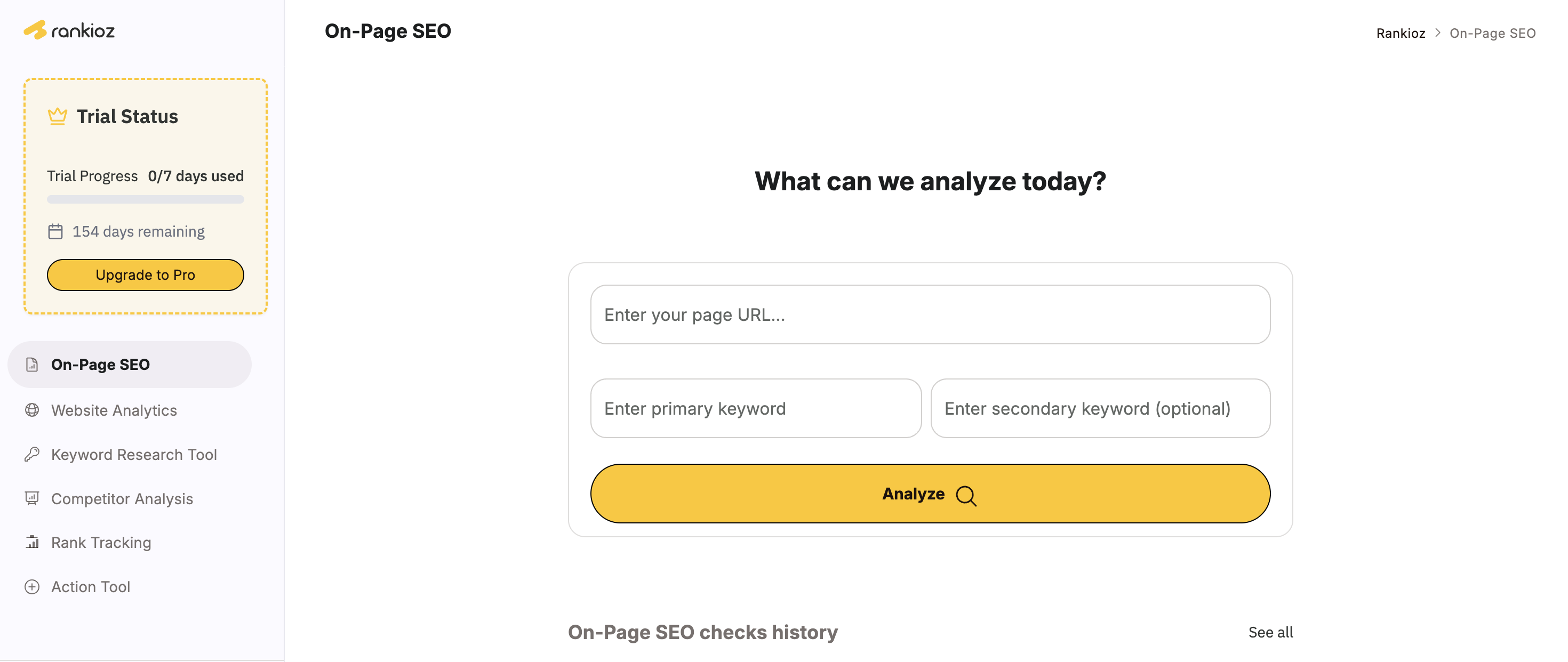Click the Website Analytics globe icon
This screenshot has height=662, width=1568.
[x=32, y=410]
